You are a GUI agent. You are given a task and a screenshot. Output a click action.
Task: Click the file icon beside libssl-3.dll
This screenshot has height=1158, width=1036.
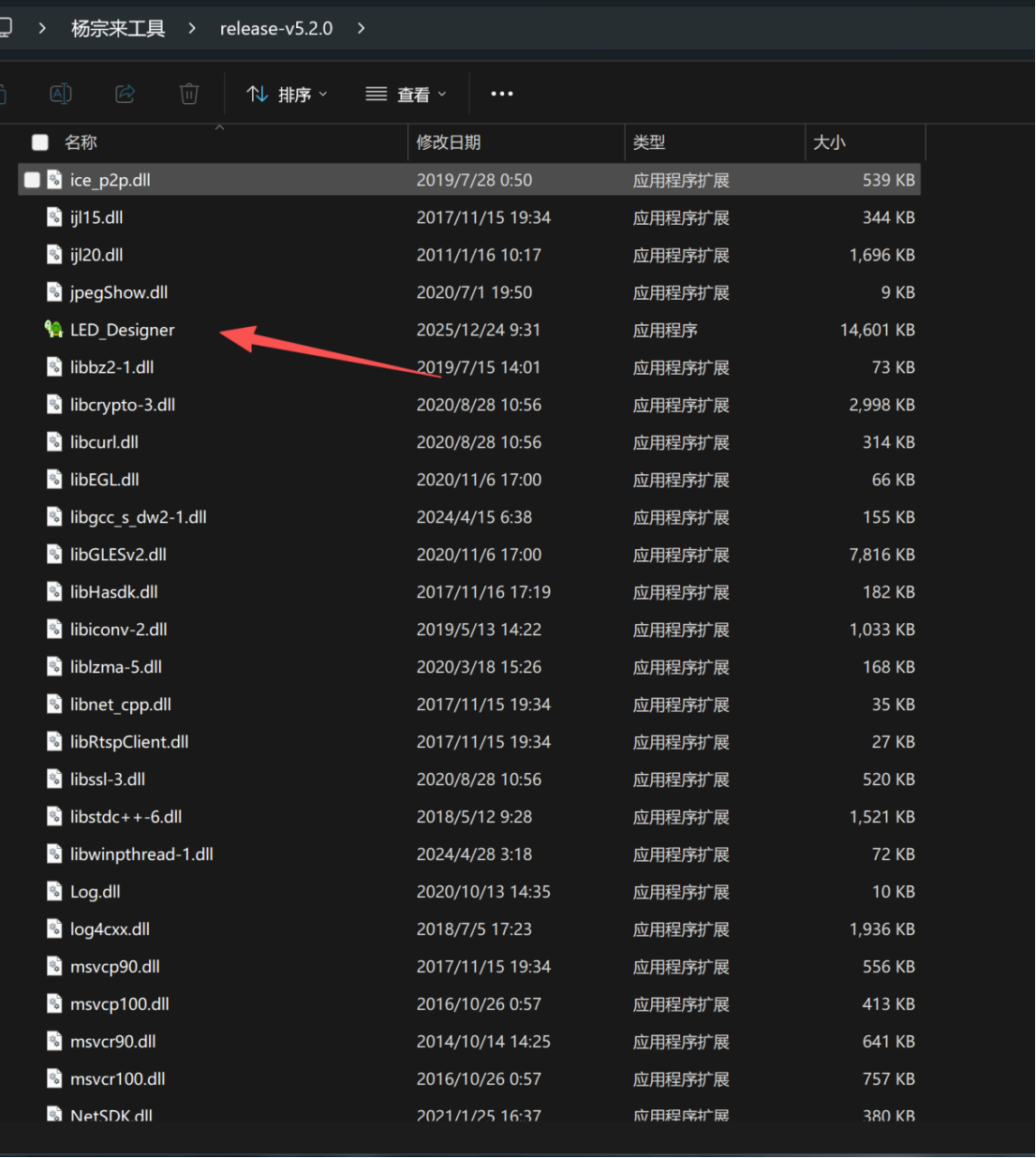[x=55, y=779]
